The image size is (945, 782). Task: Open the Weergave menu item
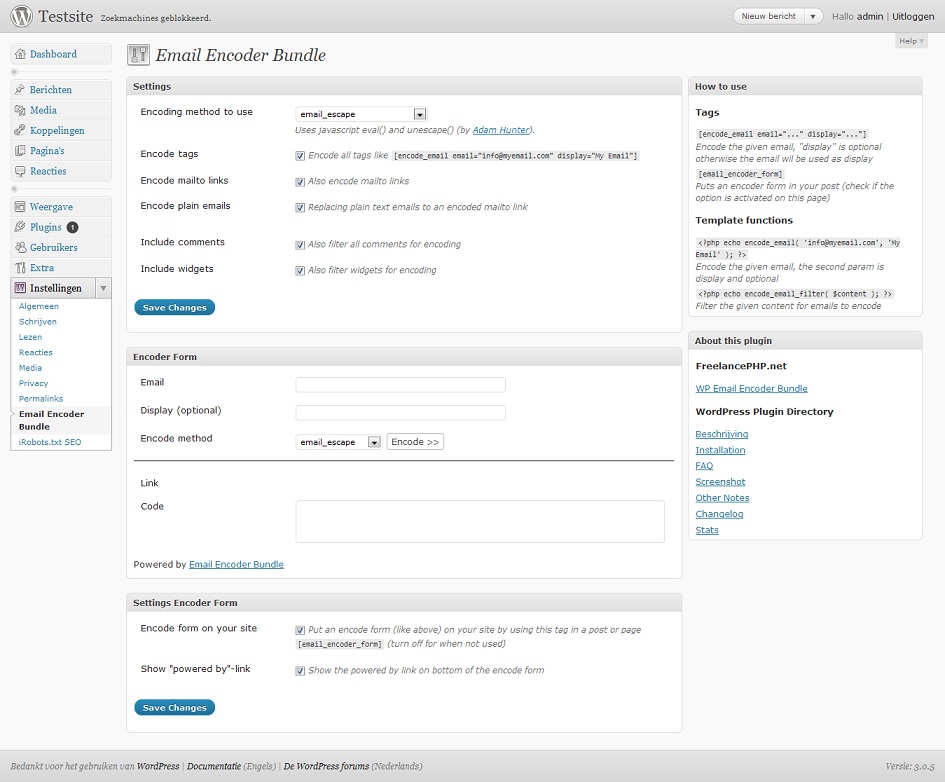[x=51, y=207]
